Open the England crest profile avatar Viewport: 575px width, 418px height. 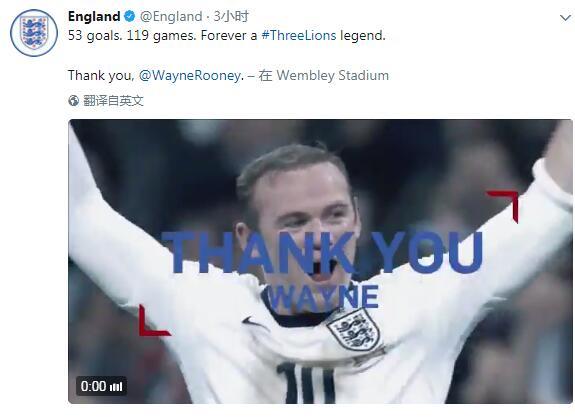pyautogui.click(x=34, y=33)
